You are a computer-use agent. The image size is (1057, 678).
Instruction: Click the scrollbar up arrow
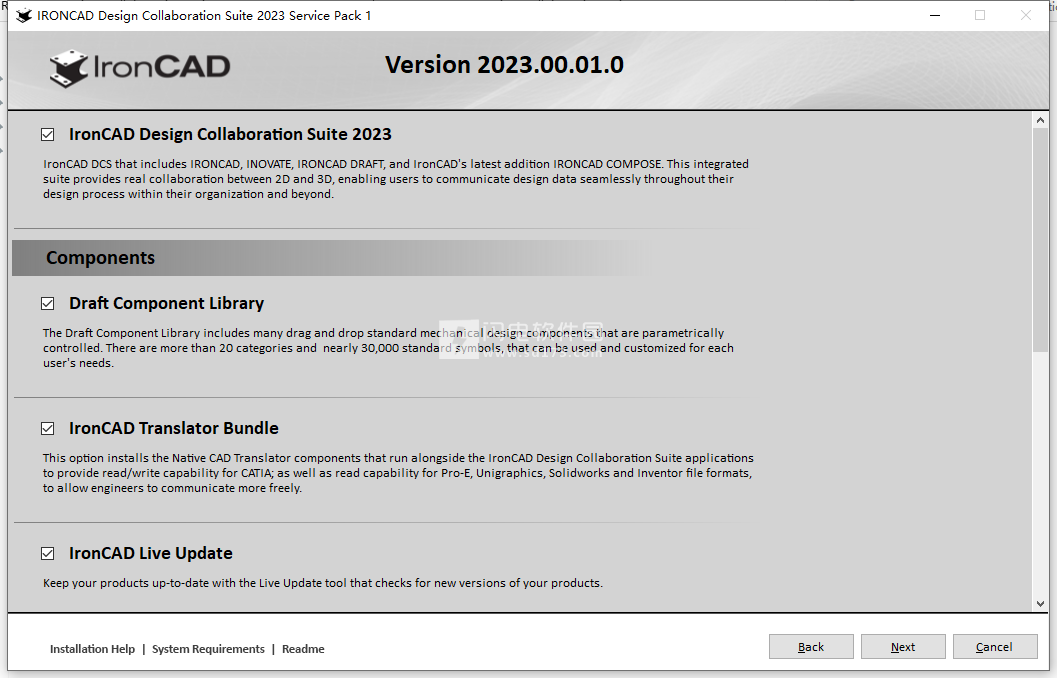pyautogui.click(x=1040, y=121)
